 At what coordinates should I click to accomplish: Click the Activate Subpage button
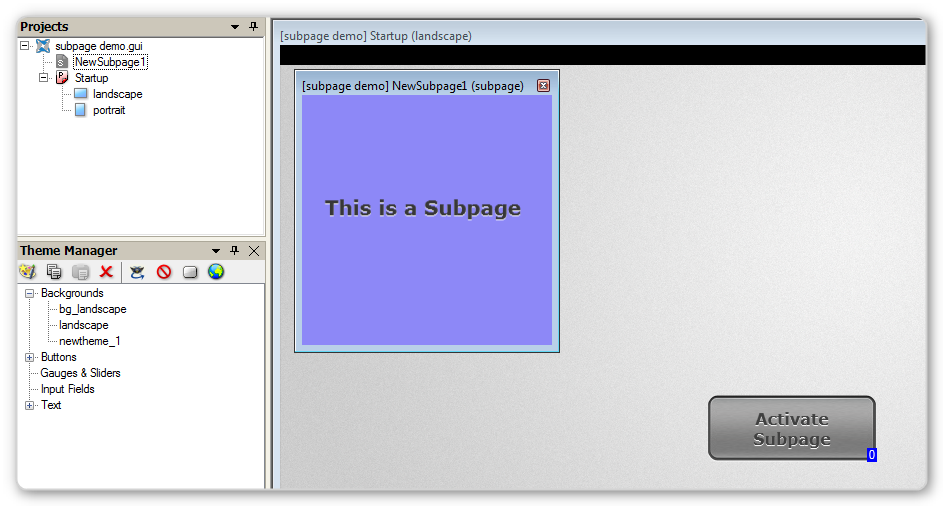791,429
